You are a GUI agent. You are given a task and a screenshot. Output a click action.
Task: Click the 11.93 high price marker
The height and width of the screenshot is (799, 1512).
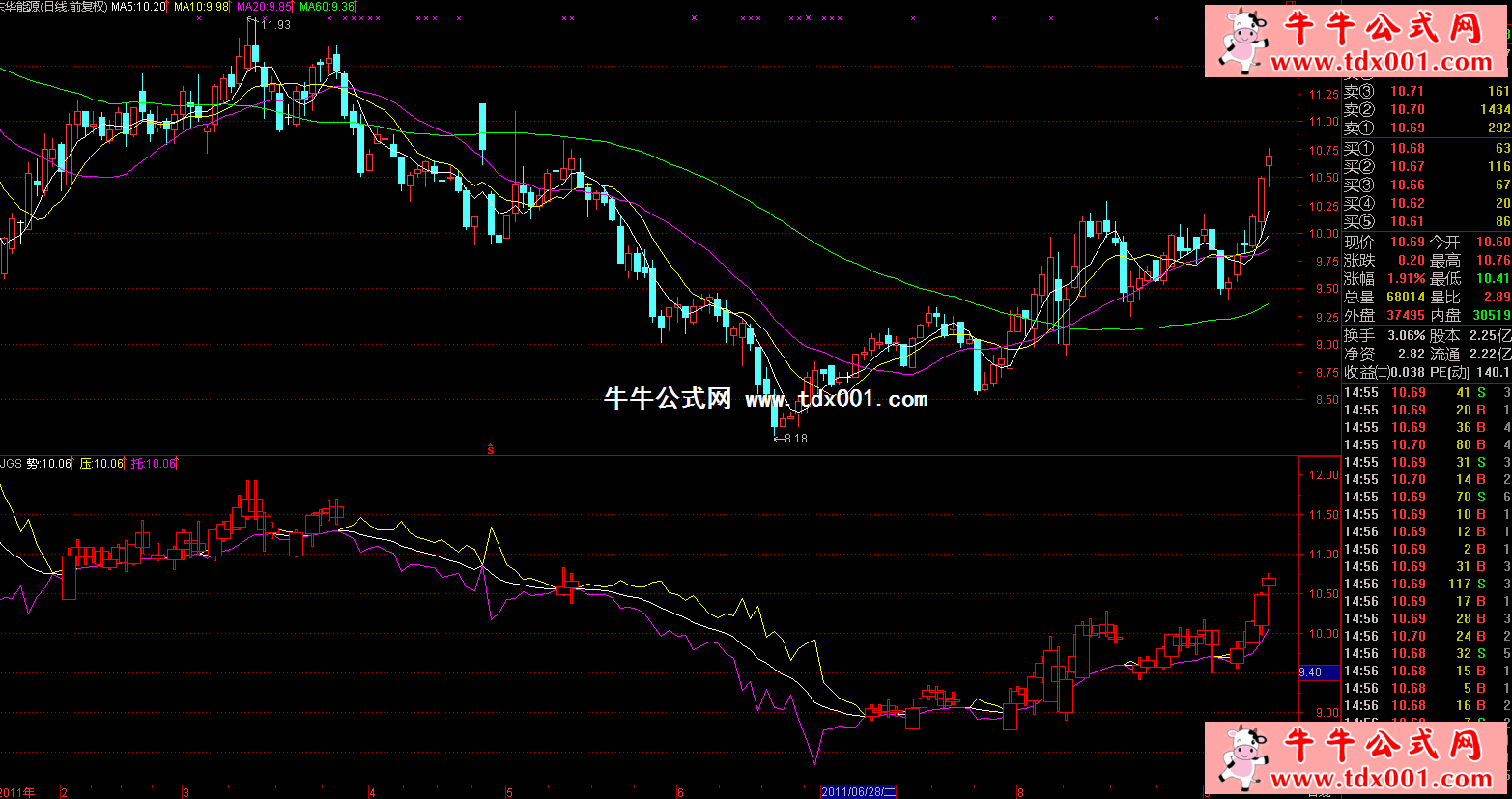(275, 24)
